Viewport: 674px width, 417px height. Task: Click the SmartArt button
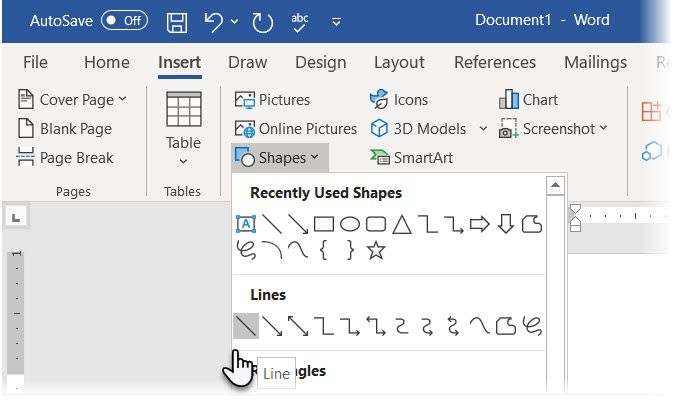[411, 158]
